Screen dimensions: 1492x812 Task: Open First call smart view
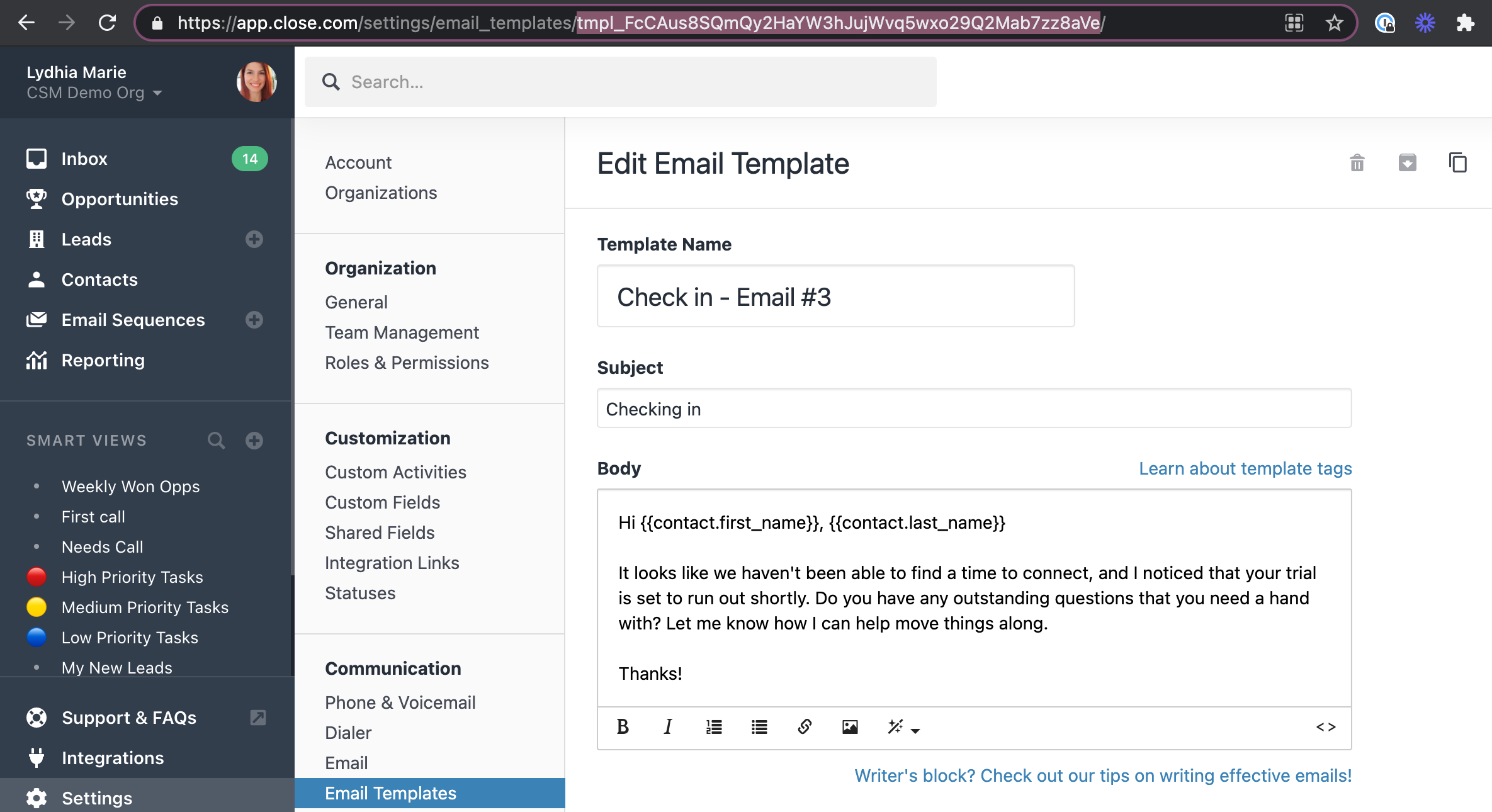93,517
